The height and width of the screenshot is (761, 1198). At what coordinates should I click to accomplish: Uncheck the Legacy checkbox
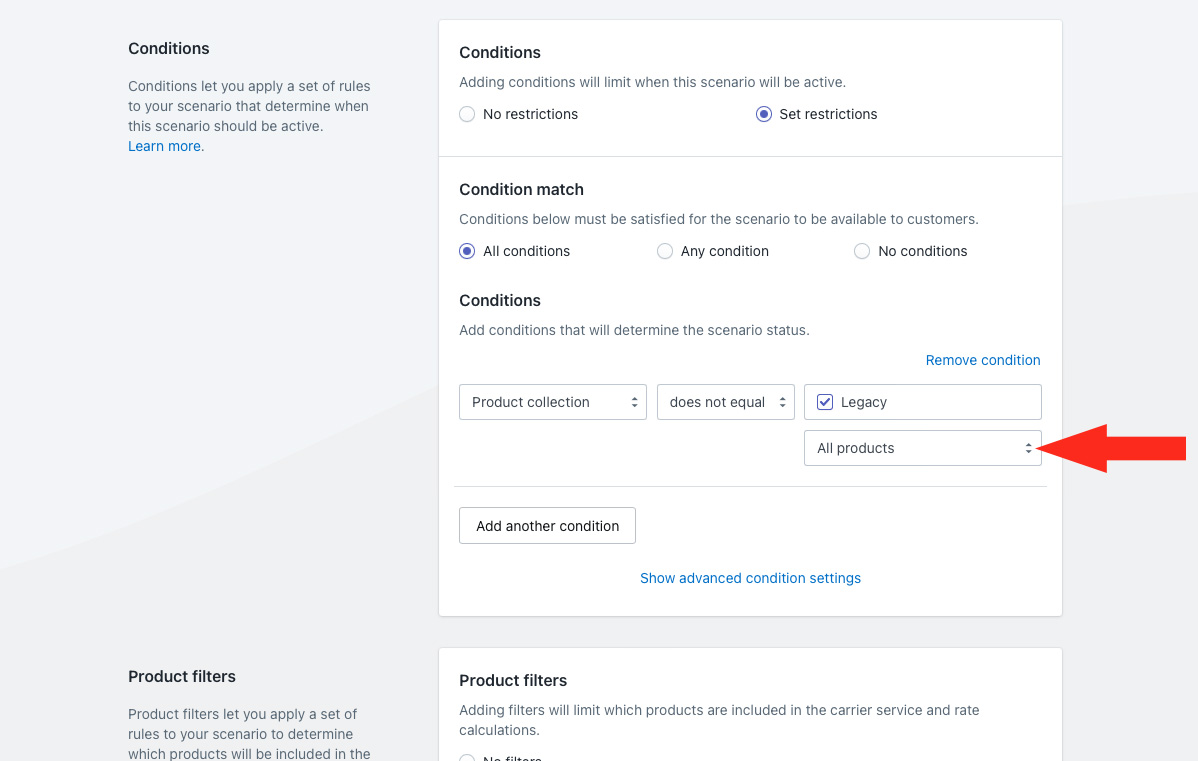tap(825, 402)
